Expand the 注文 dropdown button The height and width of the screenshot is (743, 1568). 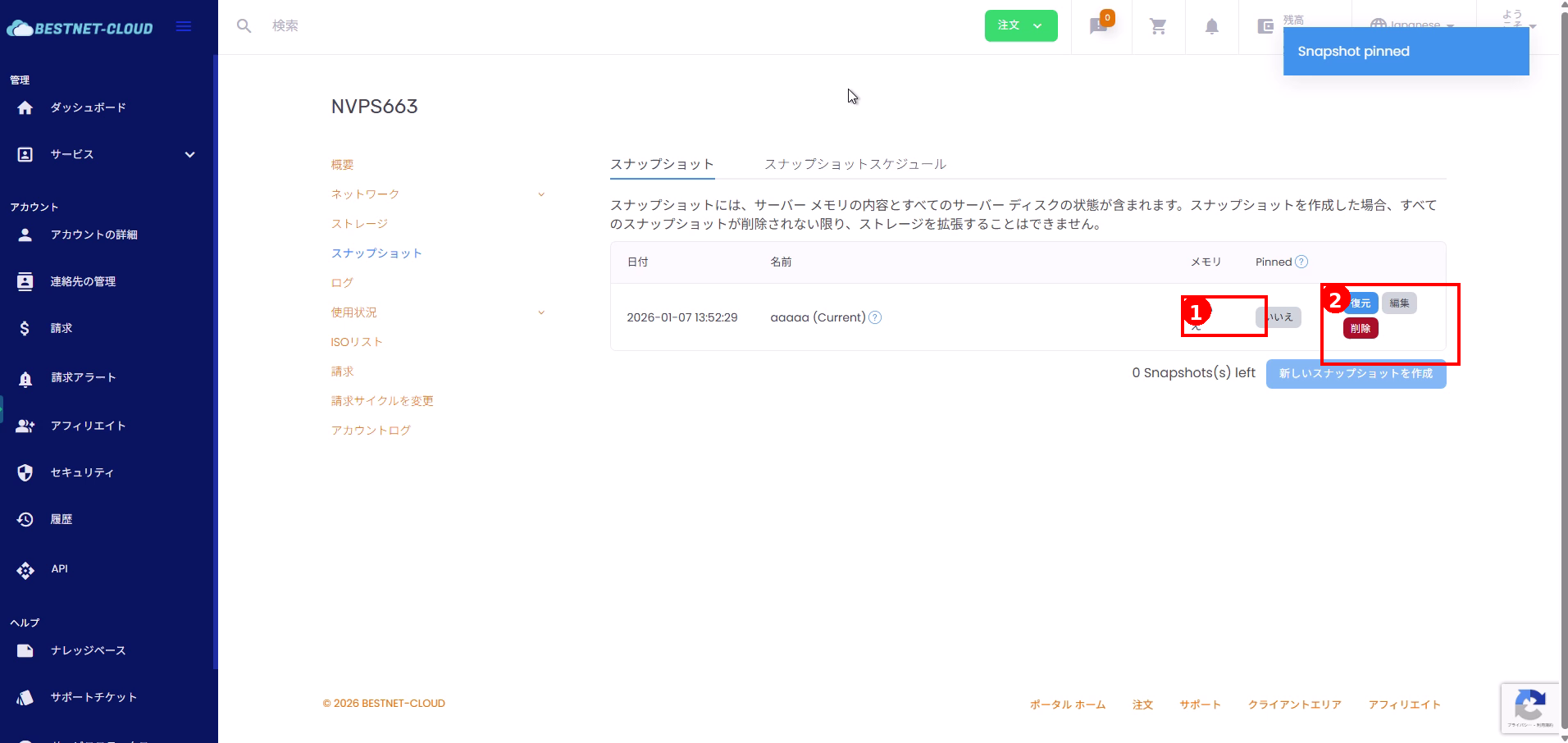(1020, 25)
